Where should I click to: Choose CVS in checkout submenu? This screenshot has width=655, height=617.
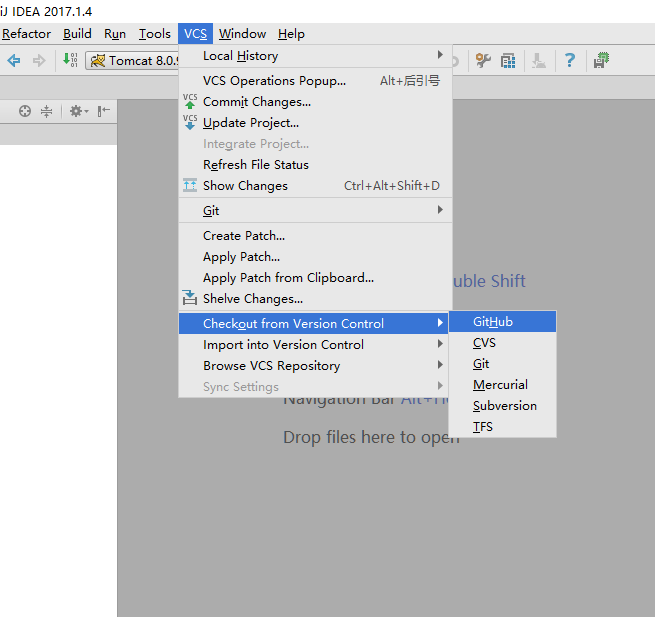[503, 343]
